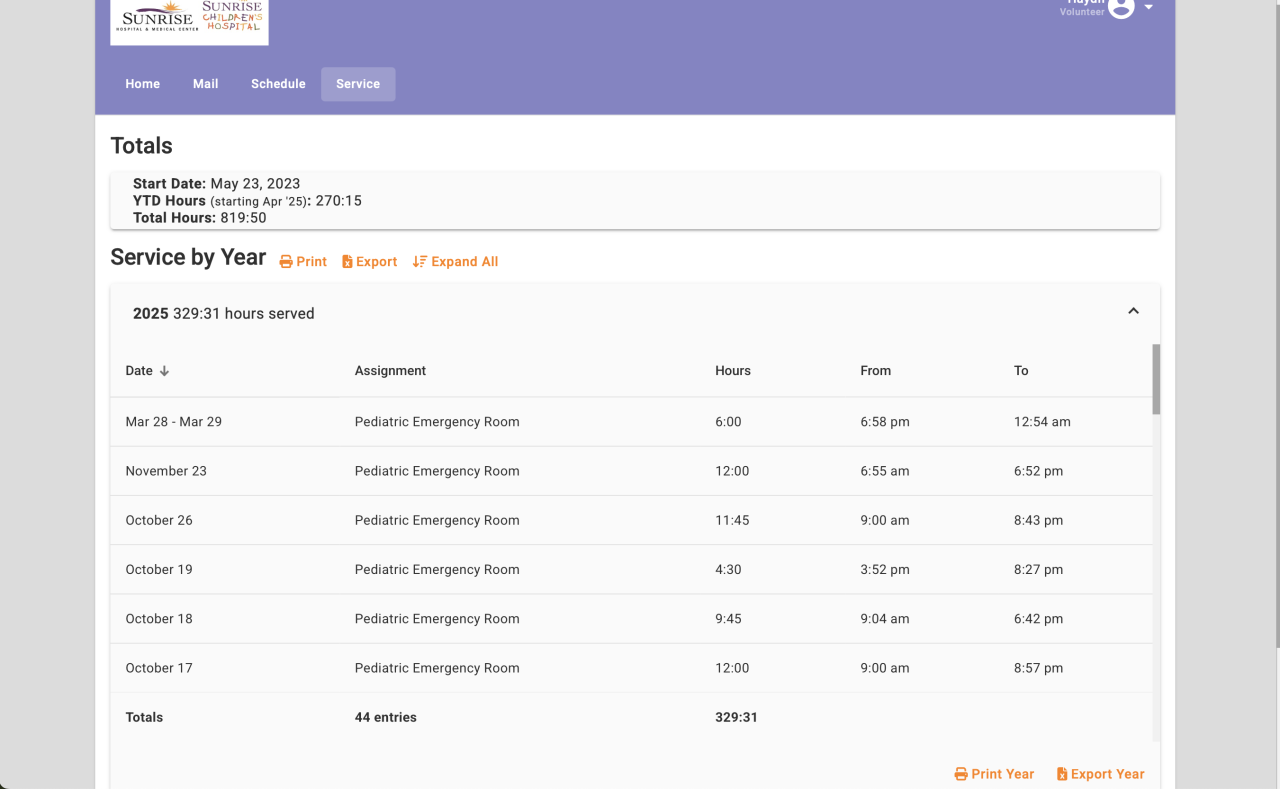Image resolution: width=1280 pixels, height=789 pixels.
Task: Click the 6:00 hours value
Action: (x=728, y=422)
